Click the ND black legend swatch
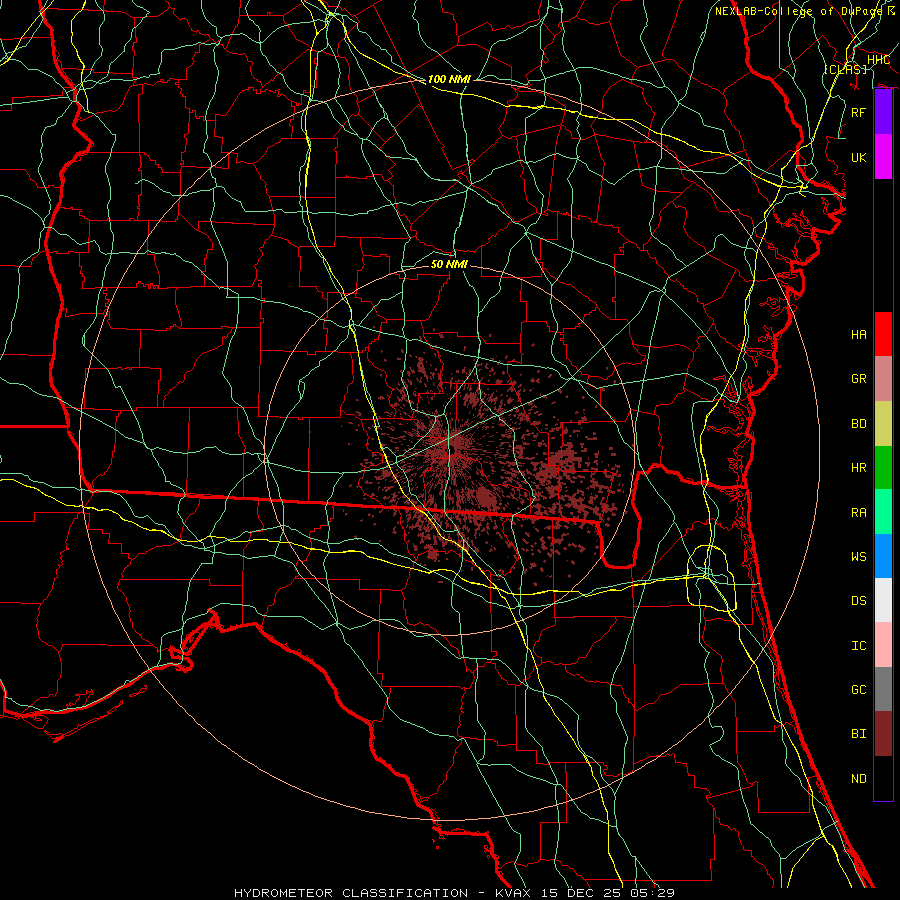This screenshot has width=900, height=900. tap(883, 778)
